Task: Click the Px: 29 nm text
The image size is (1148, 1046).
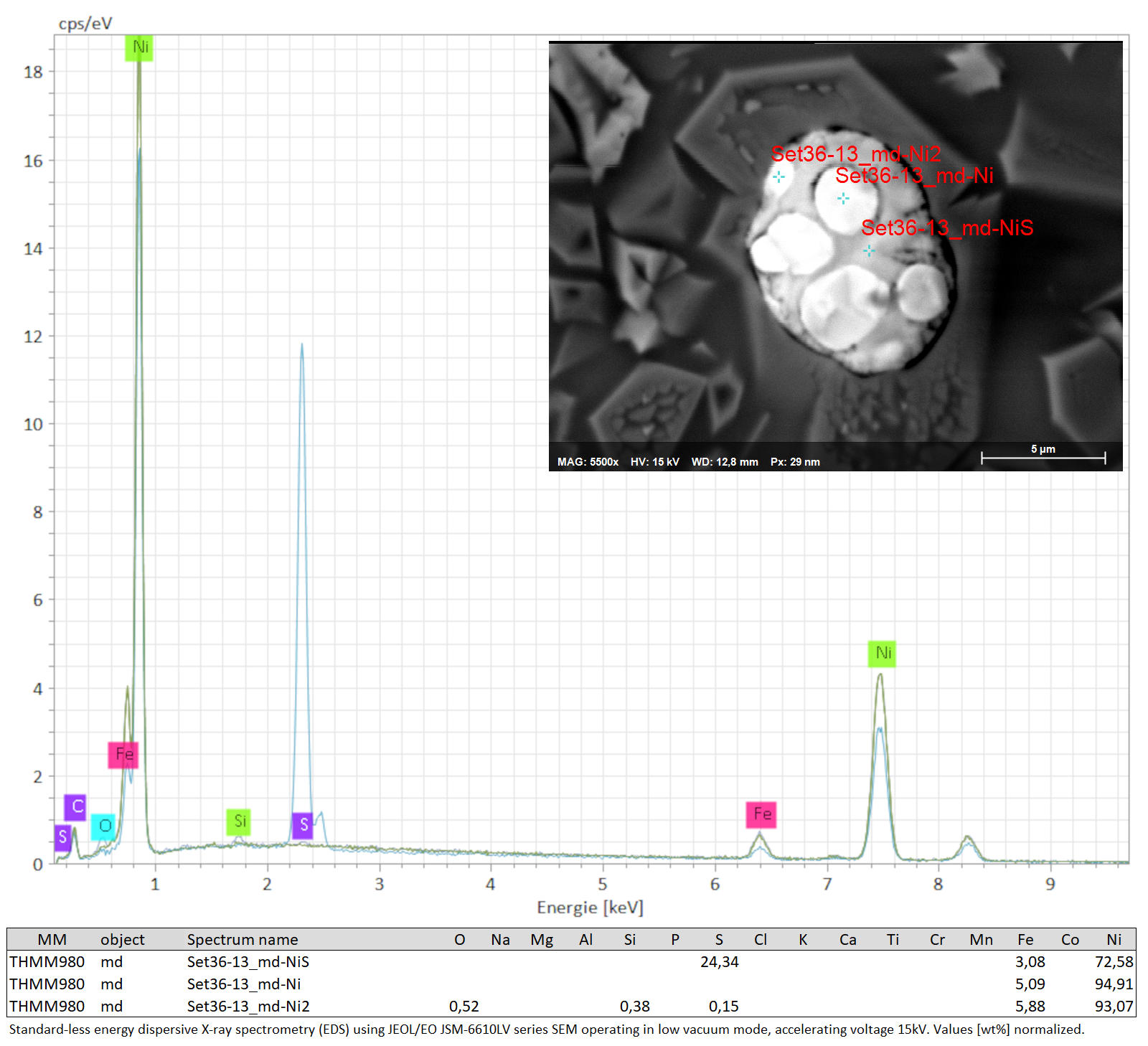Action: 795,462
